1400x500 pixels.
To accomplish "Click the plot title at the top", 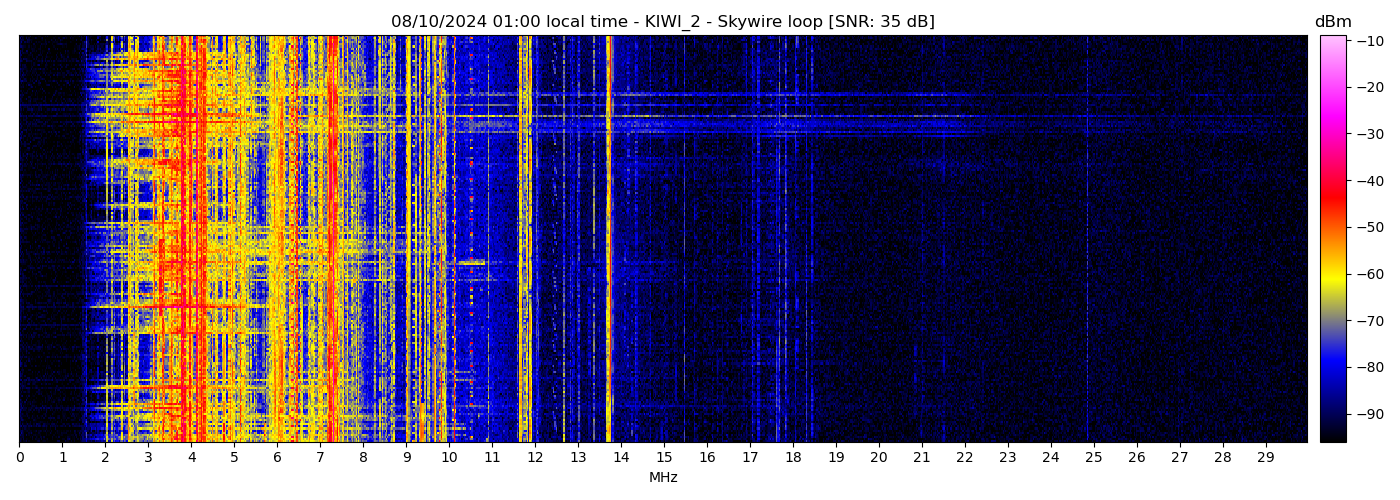I will (x=662, y=22).
